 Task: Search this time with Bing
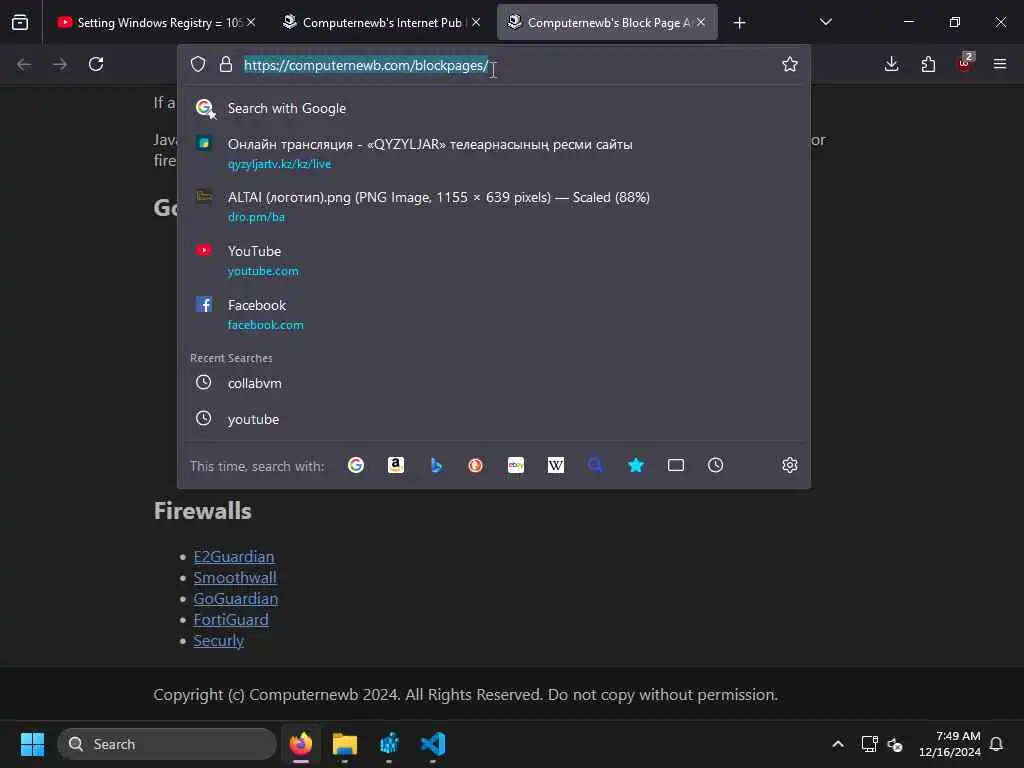436,465
